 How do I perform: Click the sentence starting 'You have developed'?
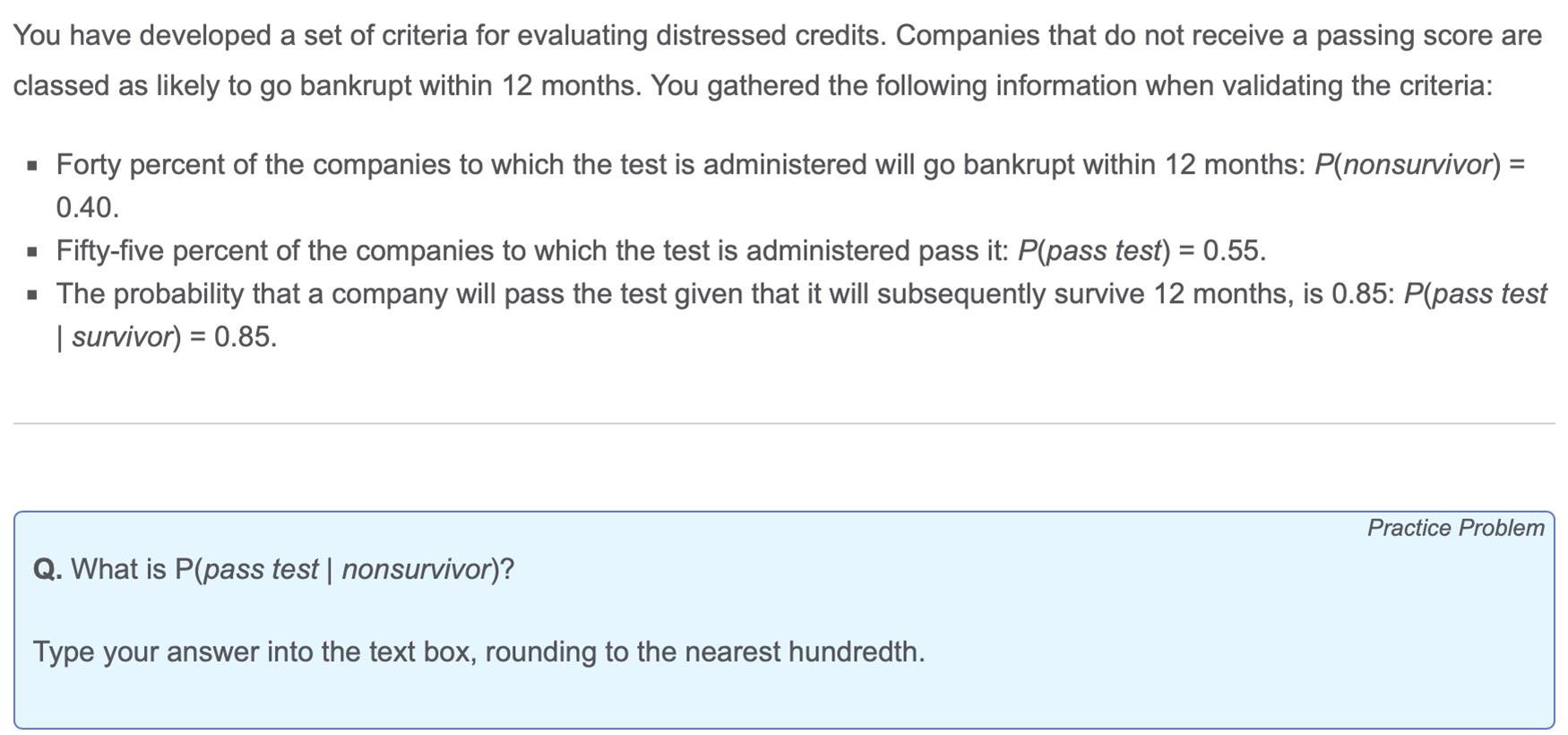tap(777, 36)
